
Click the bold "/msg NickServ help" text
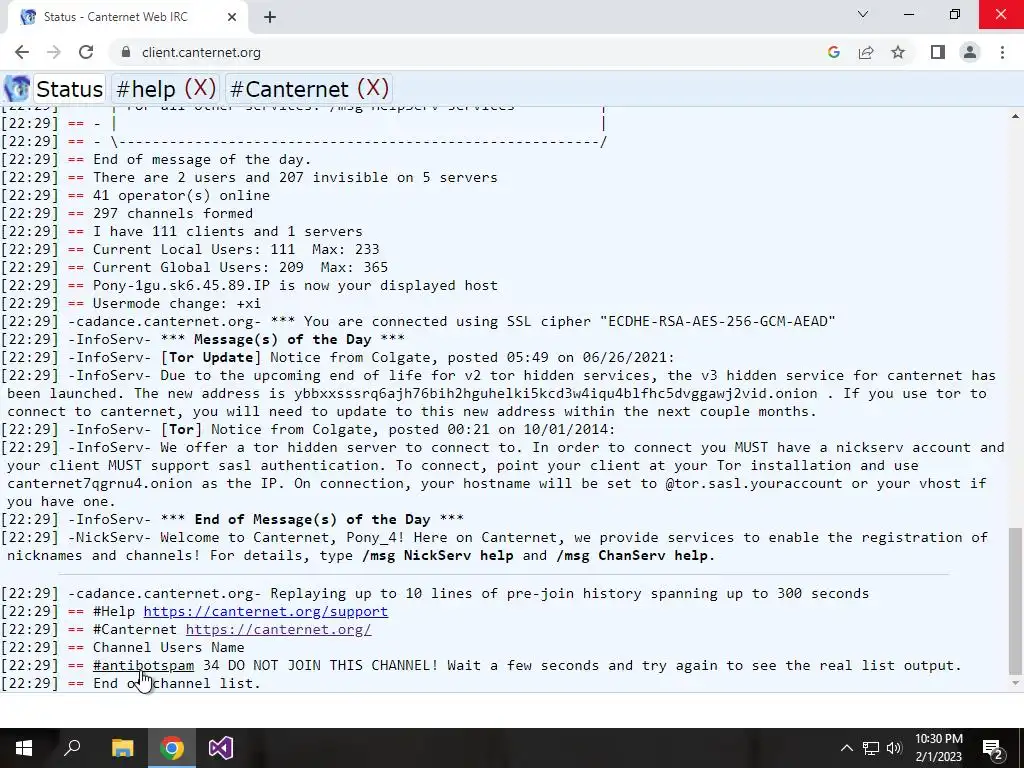(x=438, y=555)
